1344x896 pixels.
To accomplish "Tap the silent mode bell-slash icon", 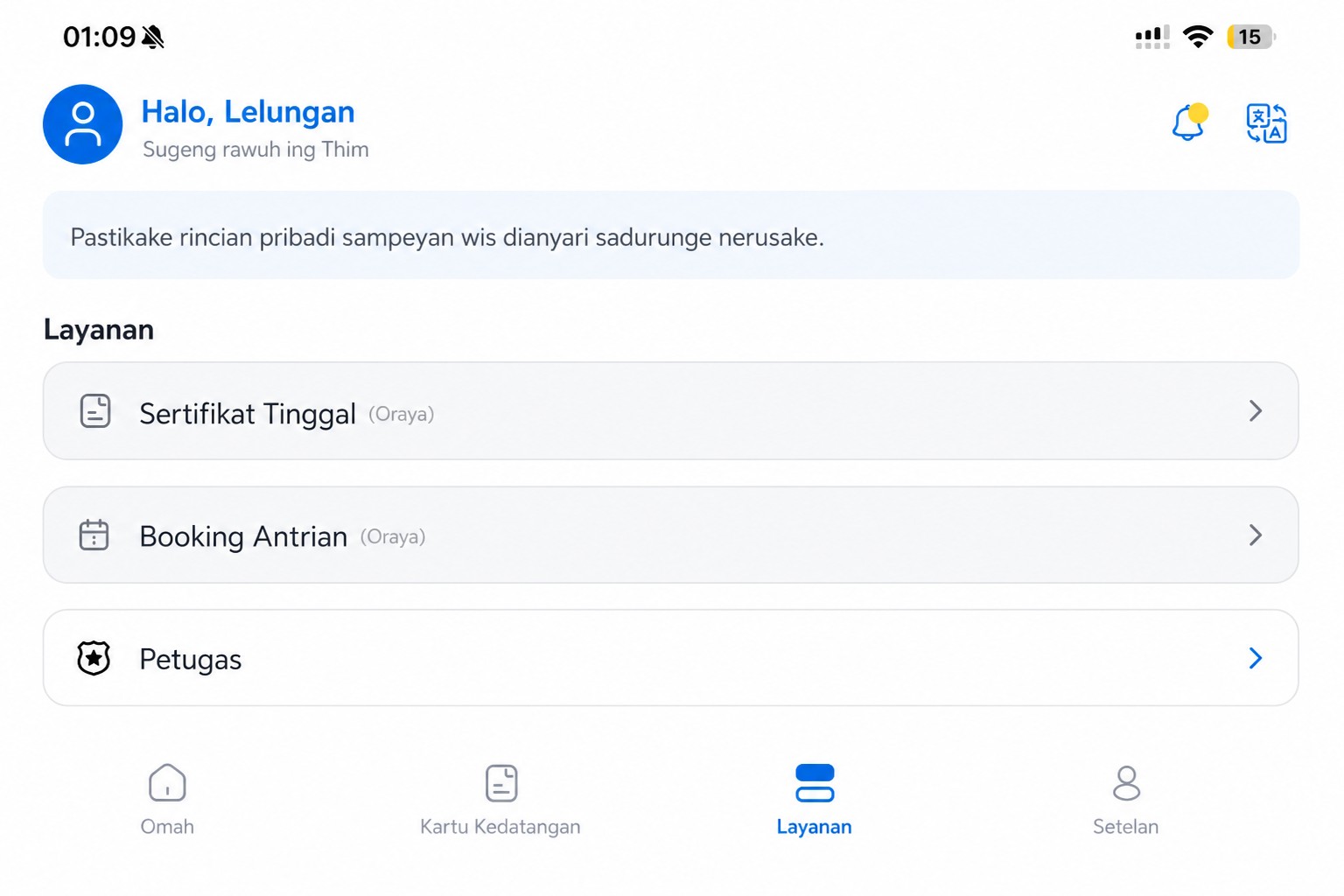I will [153, 37].
